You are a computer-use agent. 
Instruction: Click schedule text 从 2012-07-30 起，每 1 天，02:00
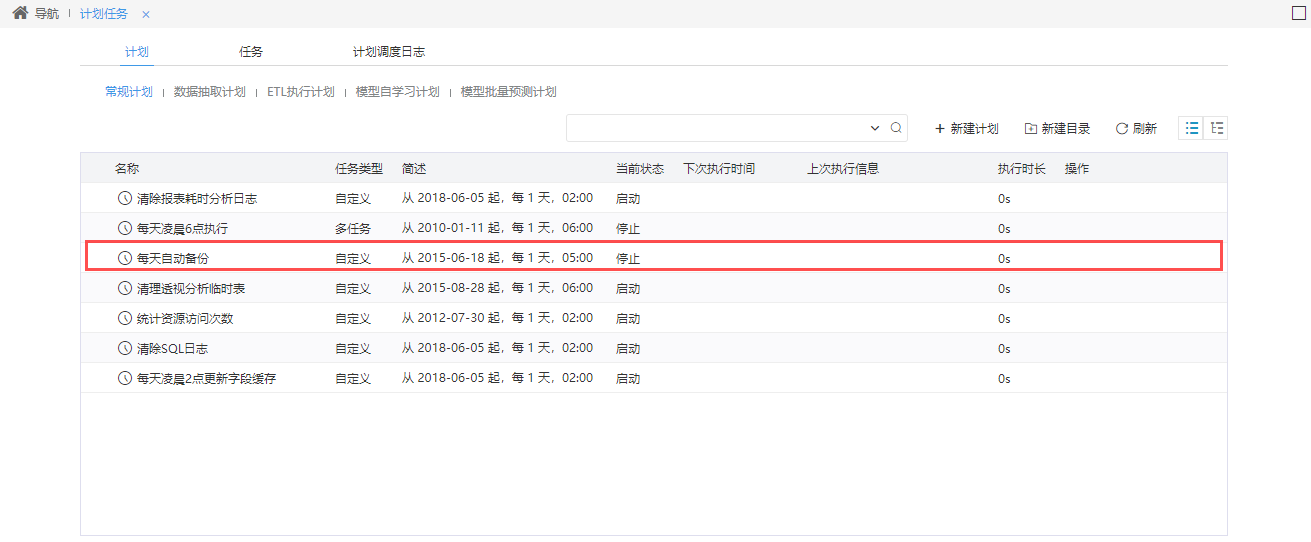497,318
